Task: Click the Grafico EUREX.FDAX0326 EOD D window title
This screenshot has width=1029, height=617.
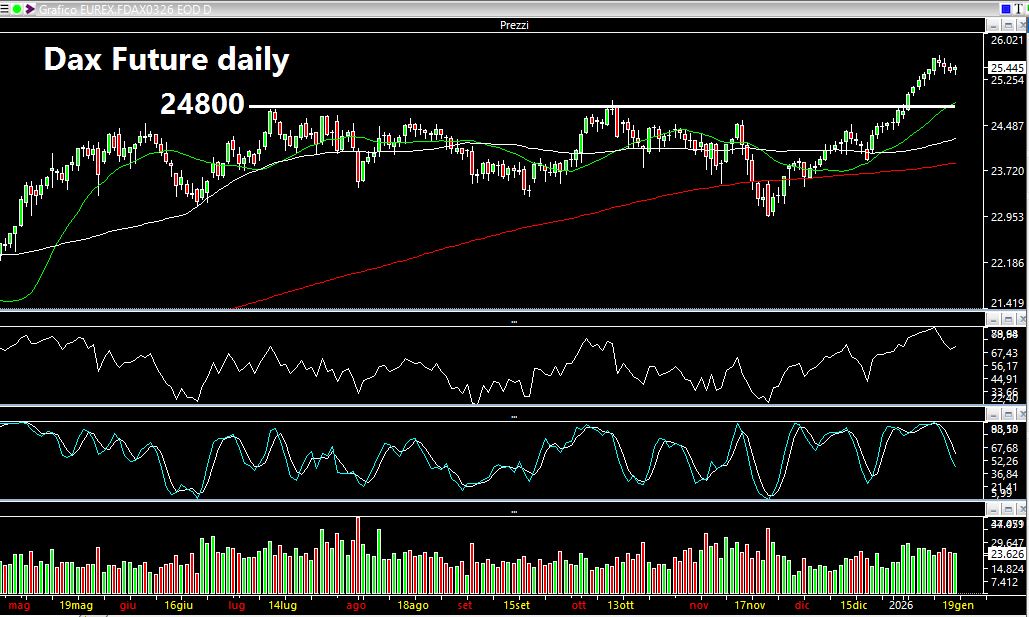Action: coord(125,9)
